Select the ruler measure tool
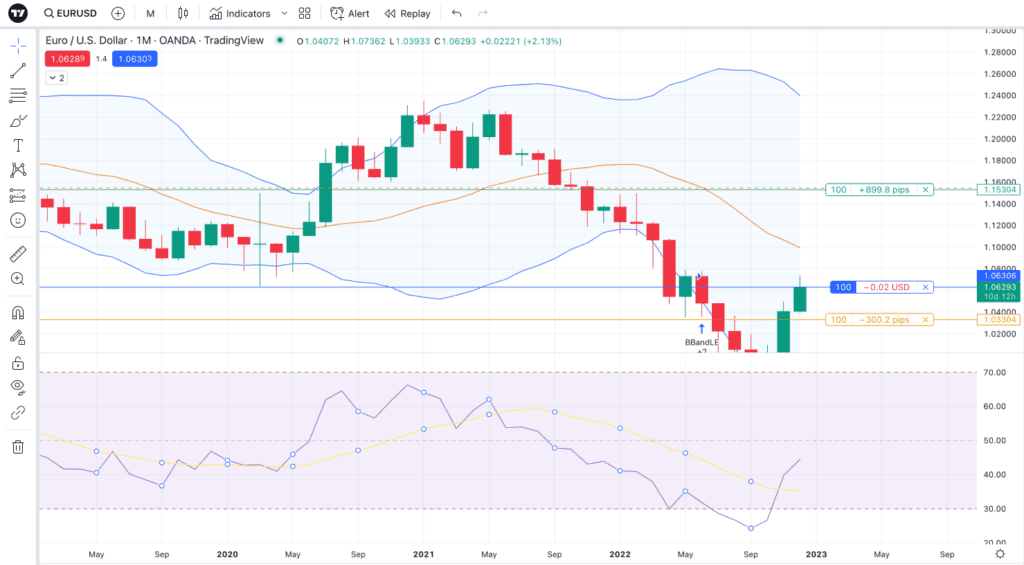 tap(18, 254)
